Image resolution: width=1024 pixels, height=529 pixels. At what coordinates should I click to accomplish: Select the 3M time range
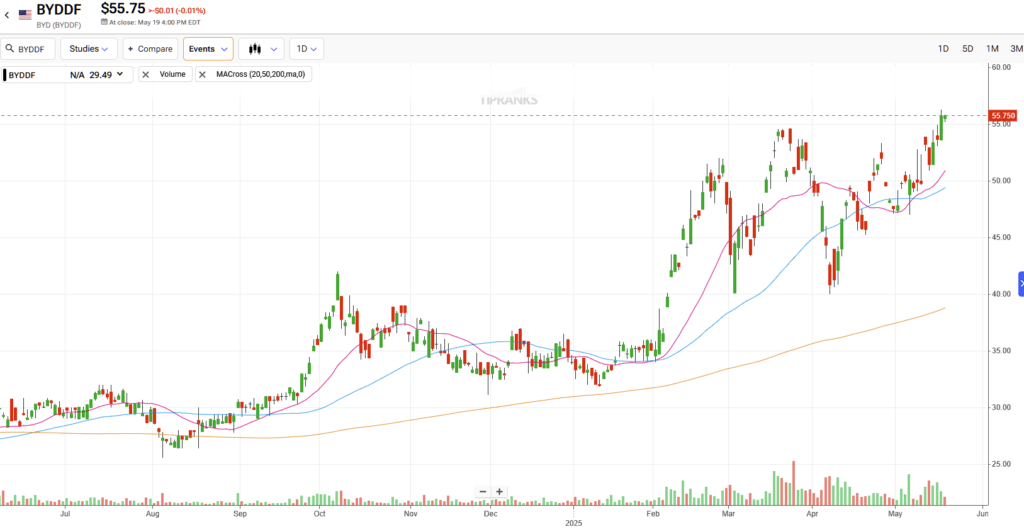(1016, 49)
